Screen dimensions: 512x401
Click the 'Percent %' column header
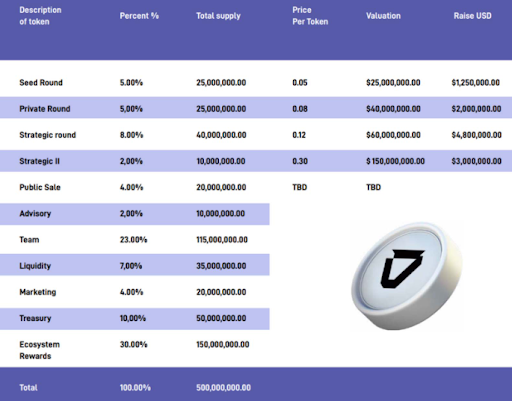pyautogui.click(x=139, y=16)
